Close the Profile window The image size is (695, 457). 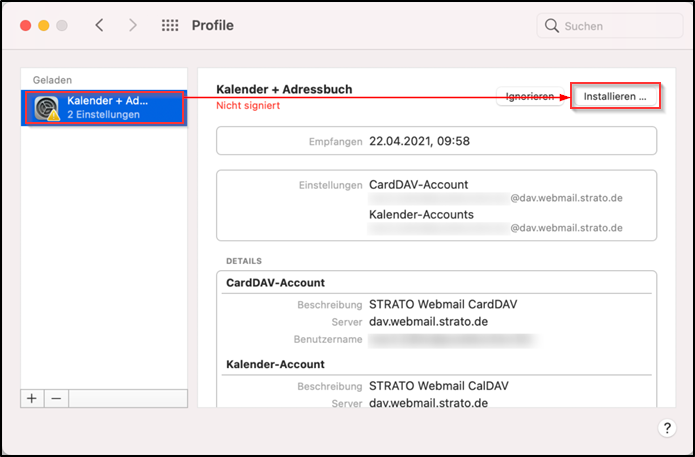point(25,25)
